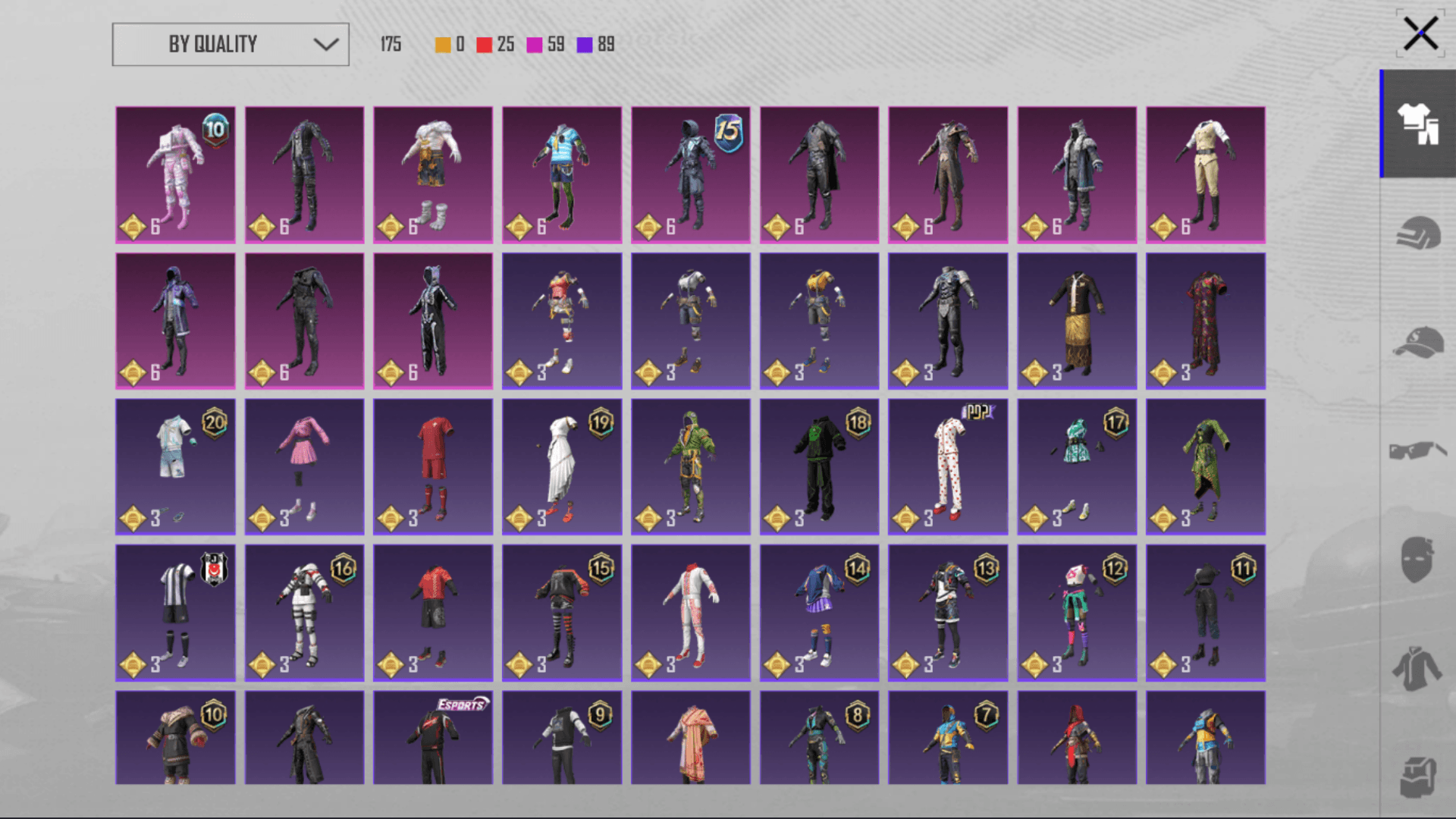Image resolution: width=1456 pixels, height=819 pixels.
Task: Select the Esports black tracksuit outfit
Action: point(433,737)
